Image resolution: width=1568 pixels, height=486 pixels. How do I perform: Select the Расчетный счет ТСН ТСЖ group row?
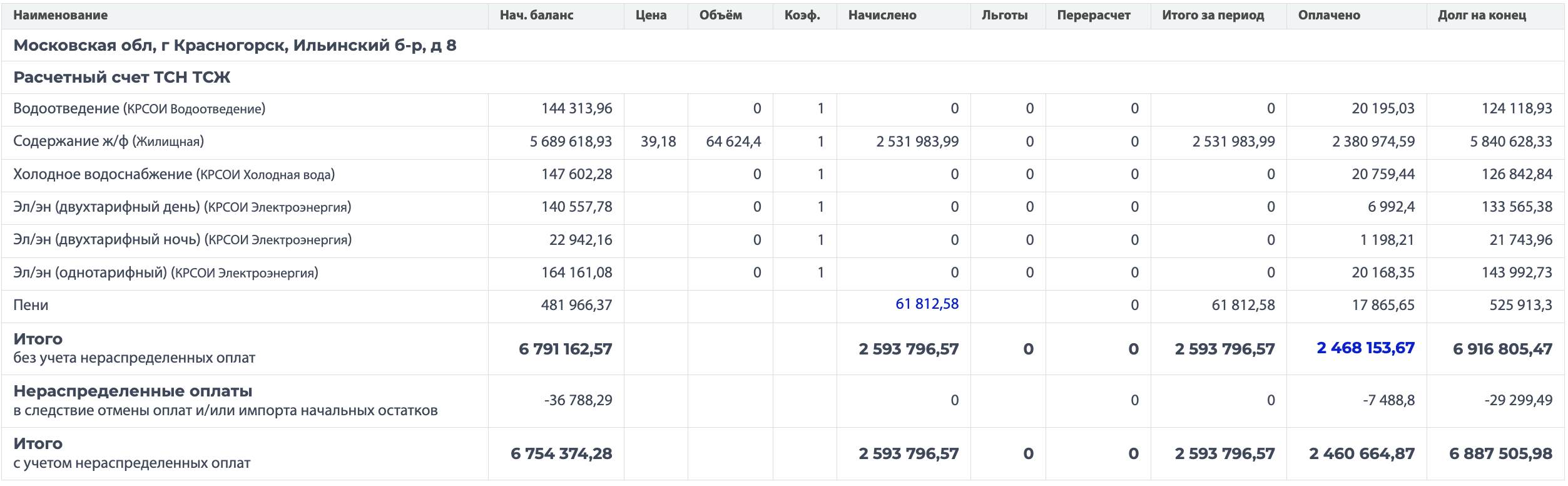(x=122, y=78)
